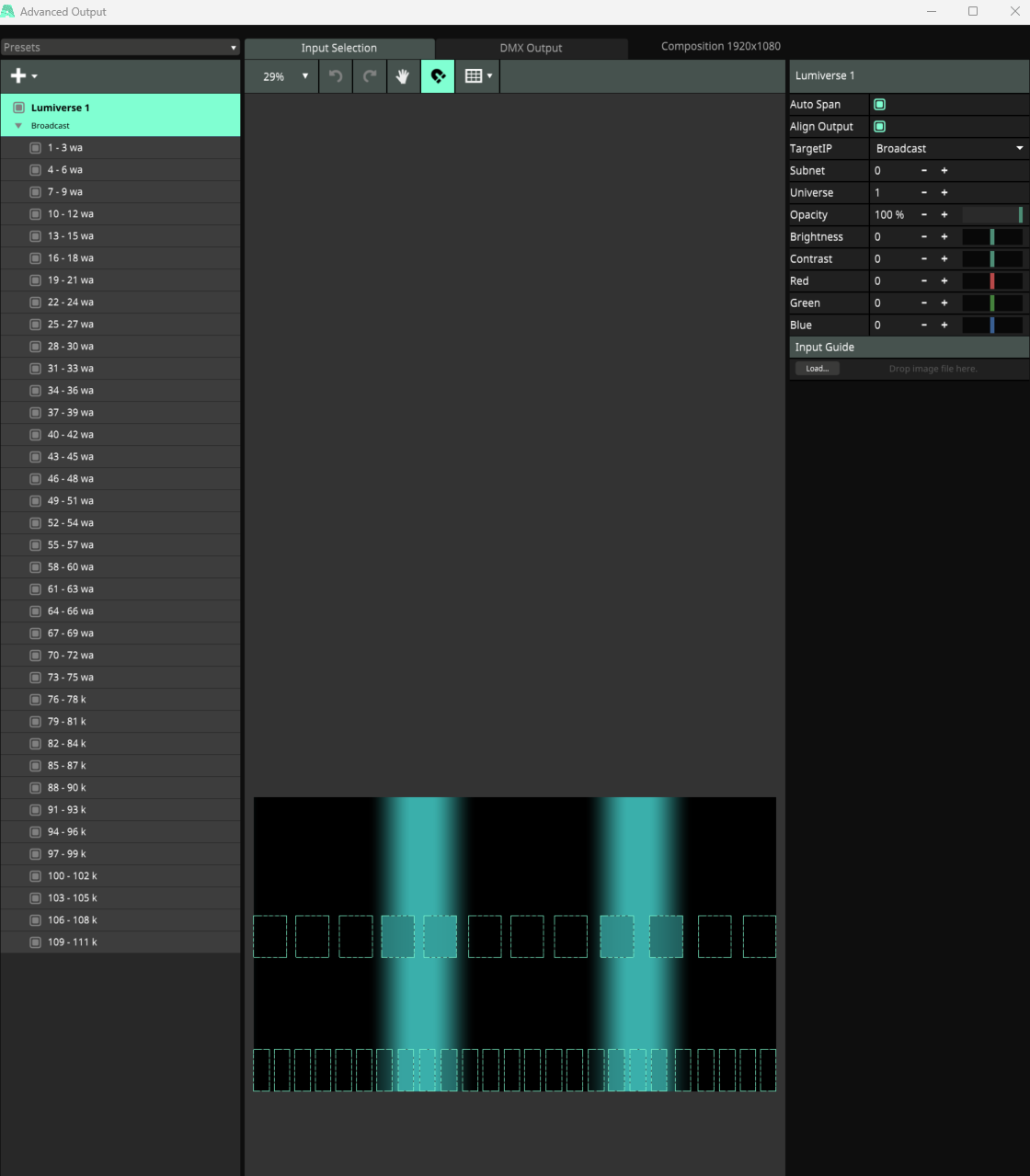Image resolution: width=1030 pixels, height=1176 pixels.
Task: Click fixture icon beside 7 - 9 wa
Action: (35, 192)
